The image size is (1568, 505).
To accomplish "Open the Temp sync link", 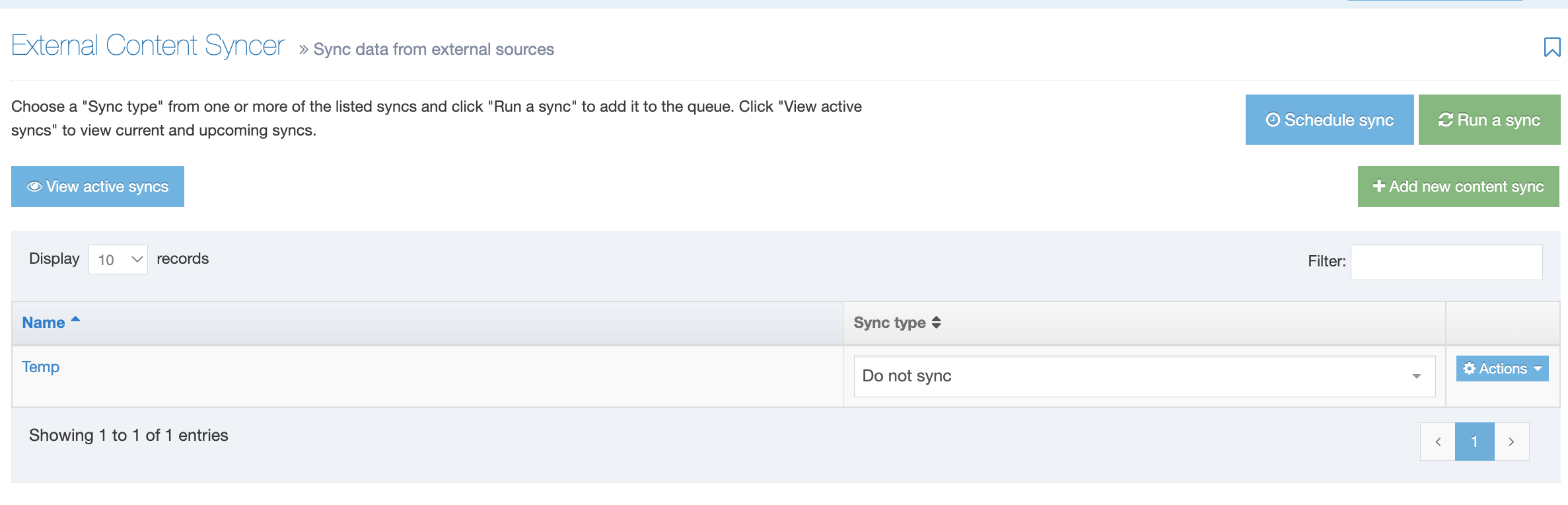I will [41, 367].
